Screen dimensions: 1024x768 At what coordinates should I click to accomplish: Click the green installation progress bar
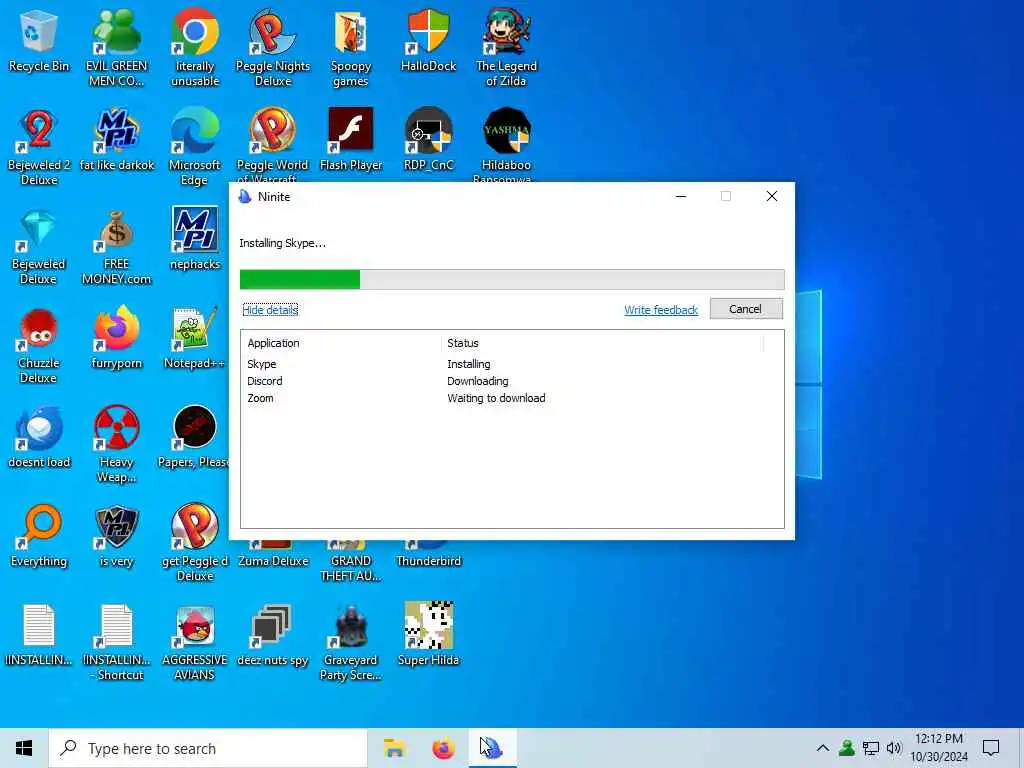(x=299, y=279)
